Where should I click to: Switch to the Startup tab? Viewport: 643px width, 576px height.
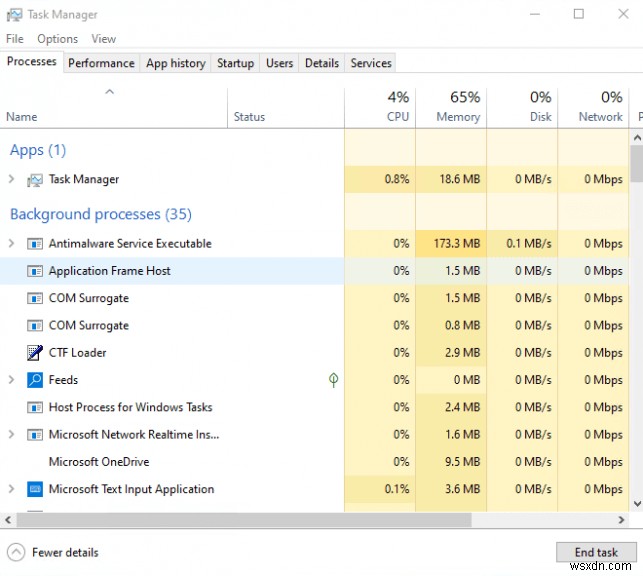click(x=235, y=63)
